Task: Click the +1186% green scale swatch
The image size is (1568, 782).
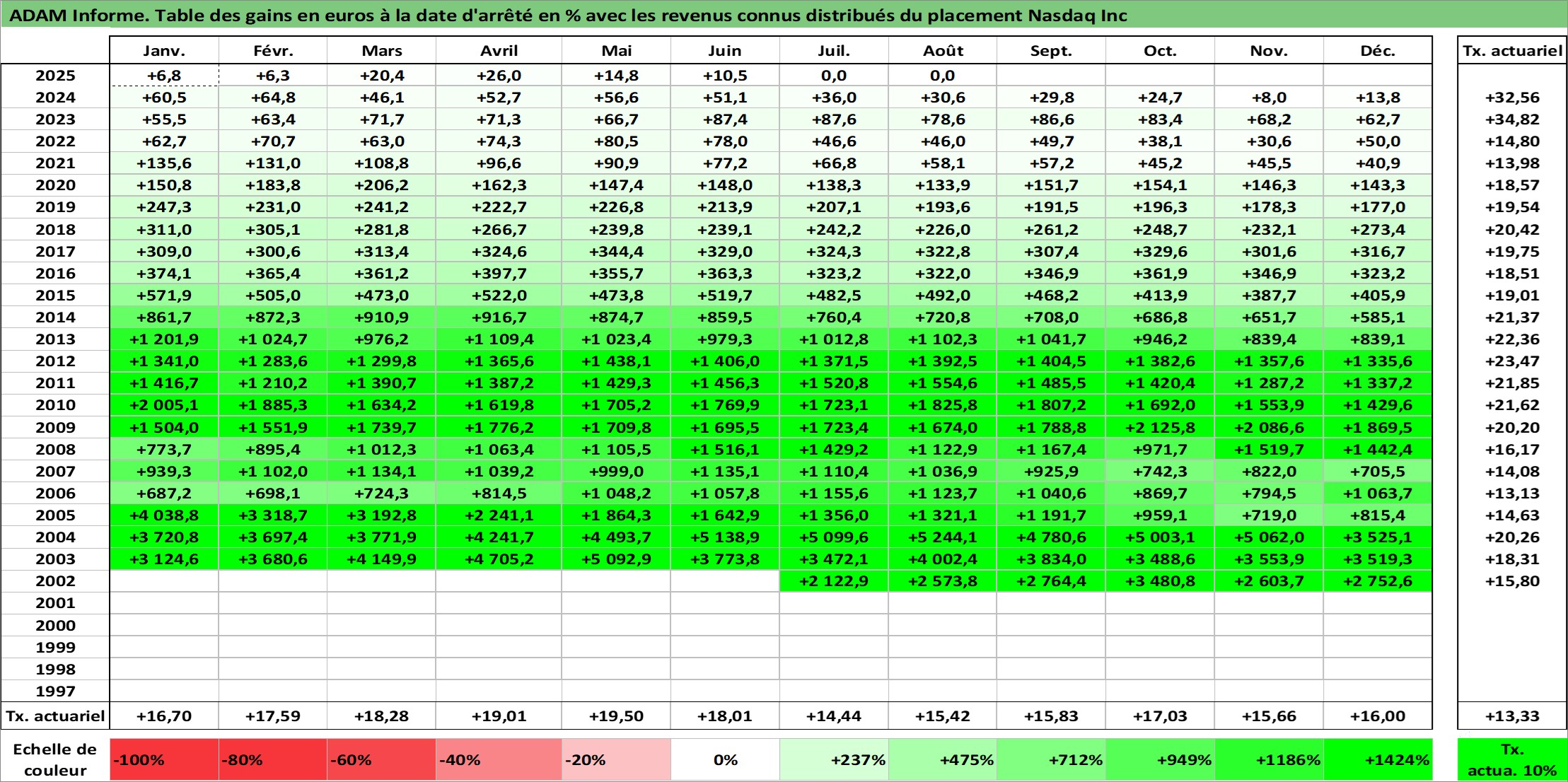Action: (x=1269, y=760)
